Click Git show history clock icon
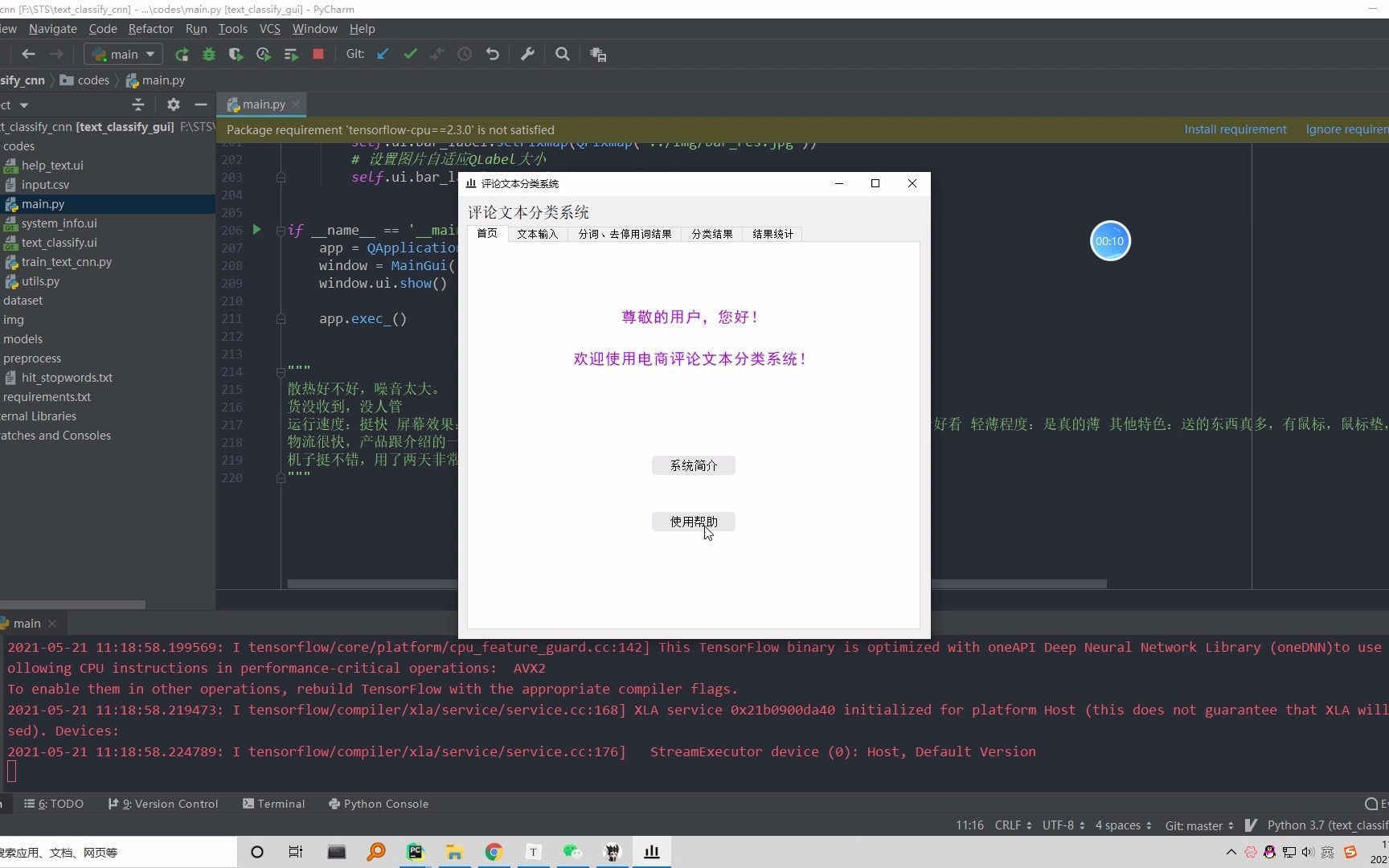The width and height of the screenshot is (1389, 868). click(465, 54)
